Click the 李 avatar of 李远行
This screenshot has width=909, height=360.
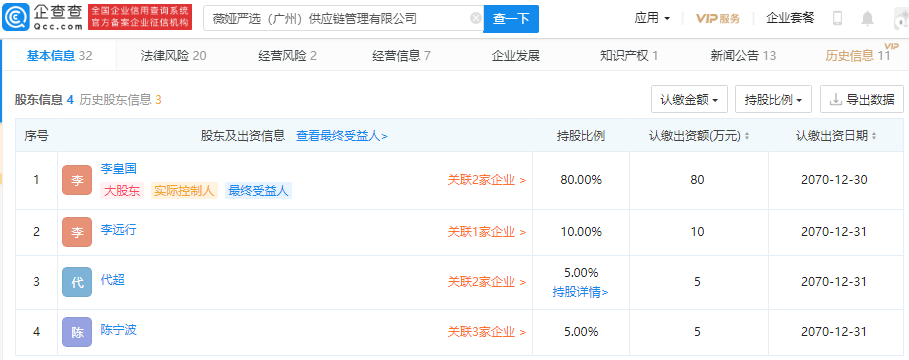tap(77, 232)
